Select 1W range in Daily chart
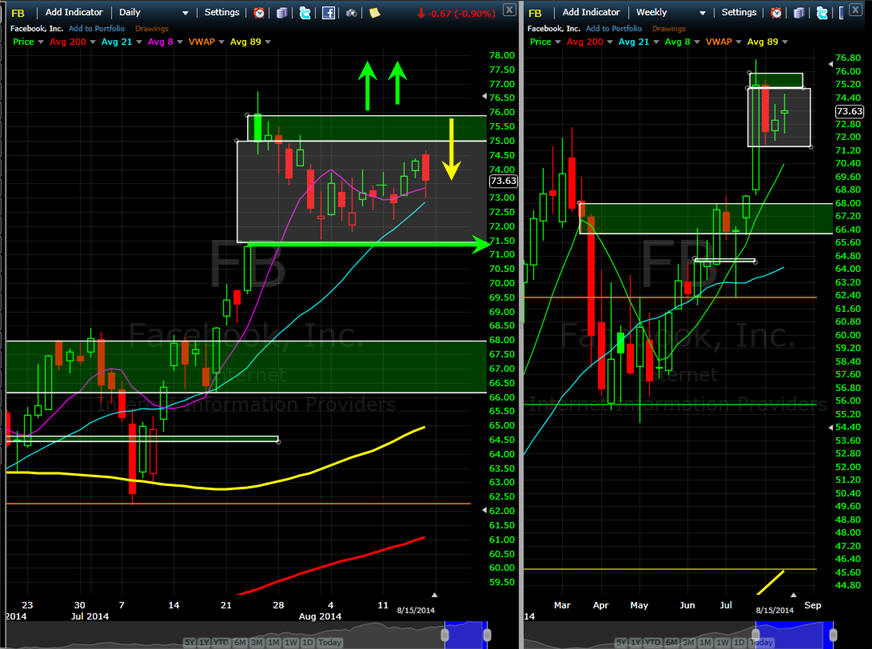 [x=291, y=642]
